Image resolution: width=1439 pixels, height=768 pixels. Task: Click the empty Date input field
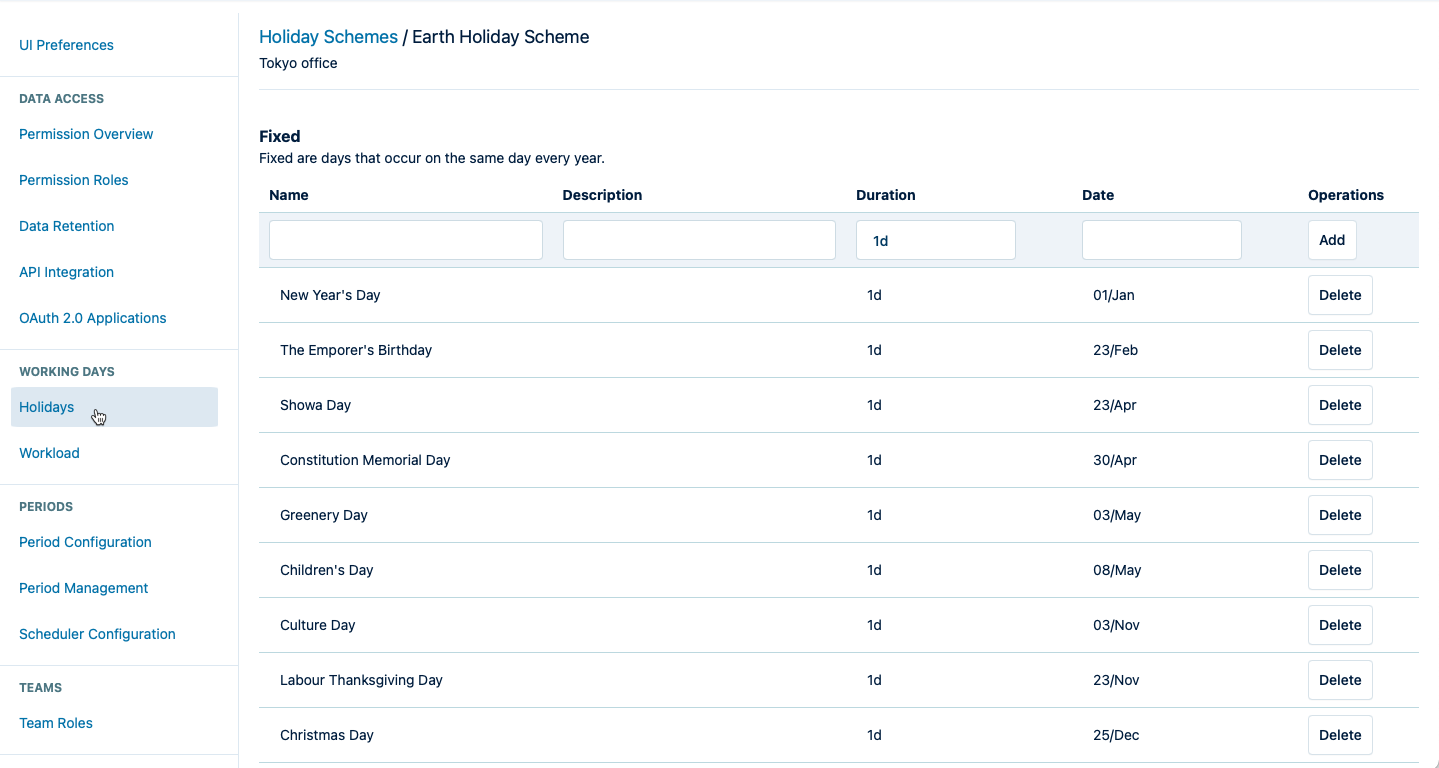1161,240
